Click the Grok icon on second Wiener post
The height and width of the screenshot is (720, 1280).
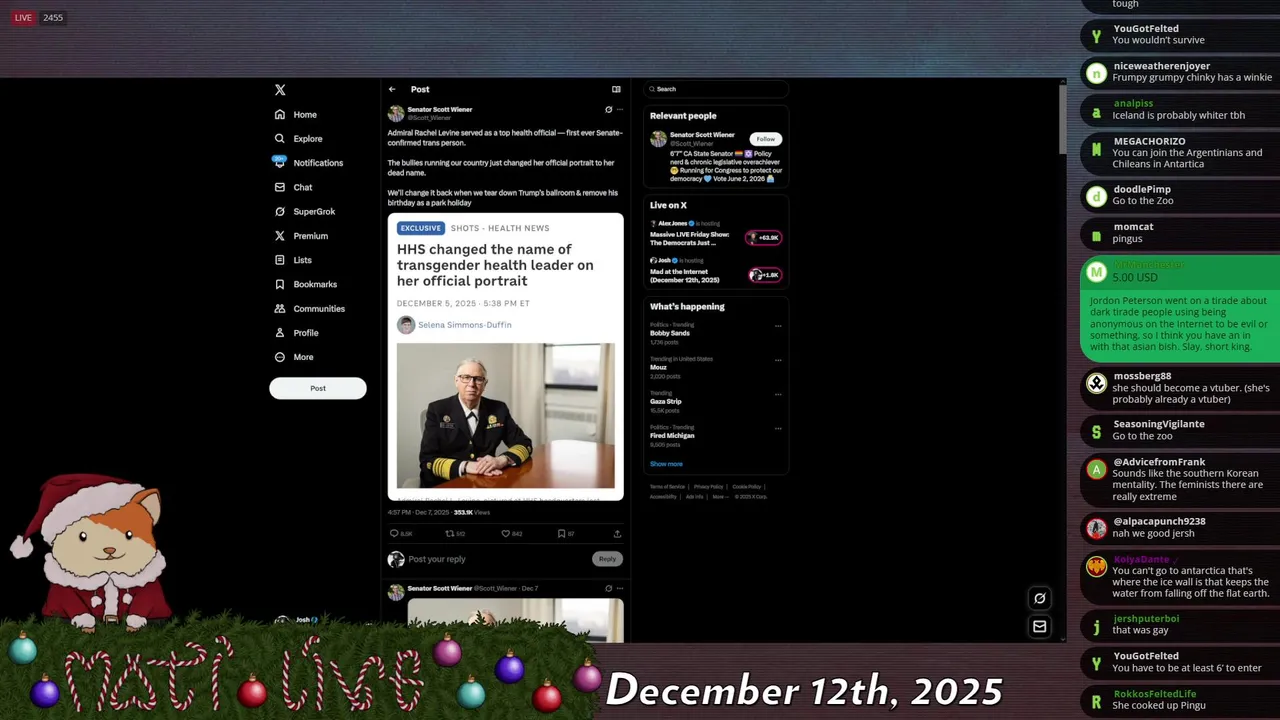(x=608, y=588)
